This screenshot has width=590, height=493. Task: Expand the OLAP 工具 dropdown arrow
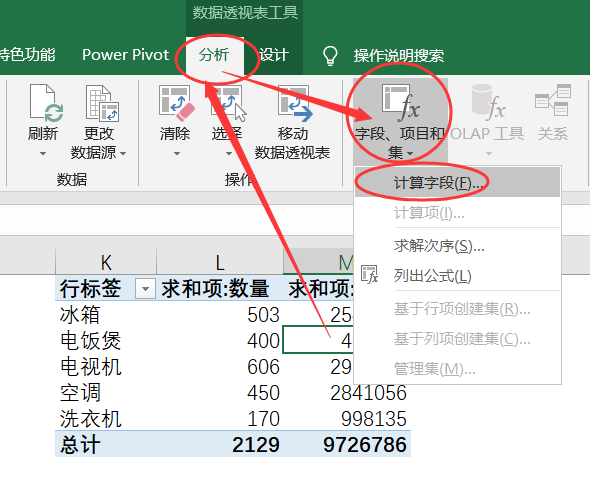point(489,154)
